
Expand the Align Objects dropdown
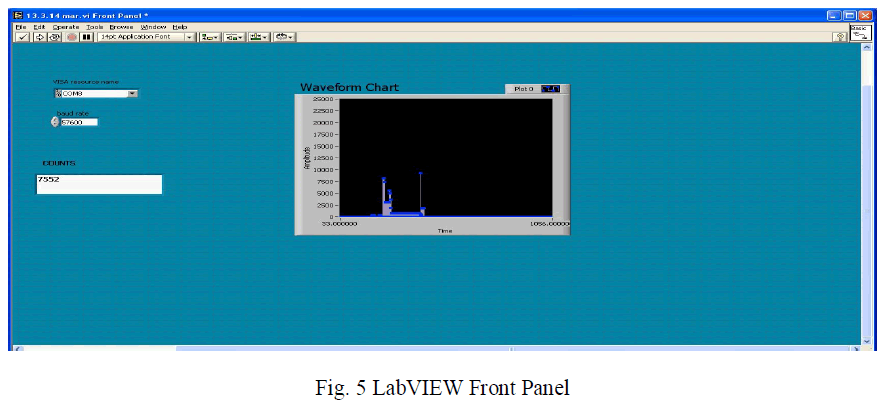pyautogui.click(x=209, y=37)
